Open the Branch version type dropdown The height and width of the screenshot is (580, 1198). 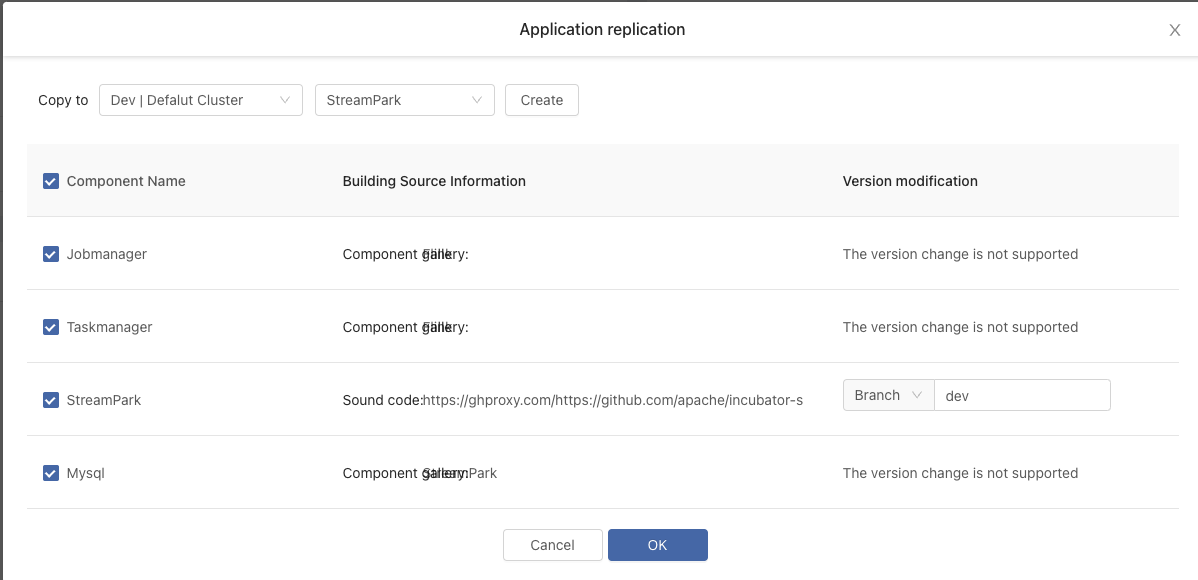(889, 395)
